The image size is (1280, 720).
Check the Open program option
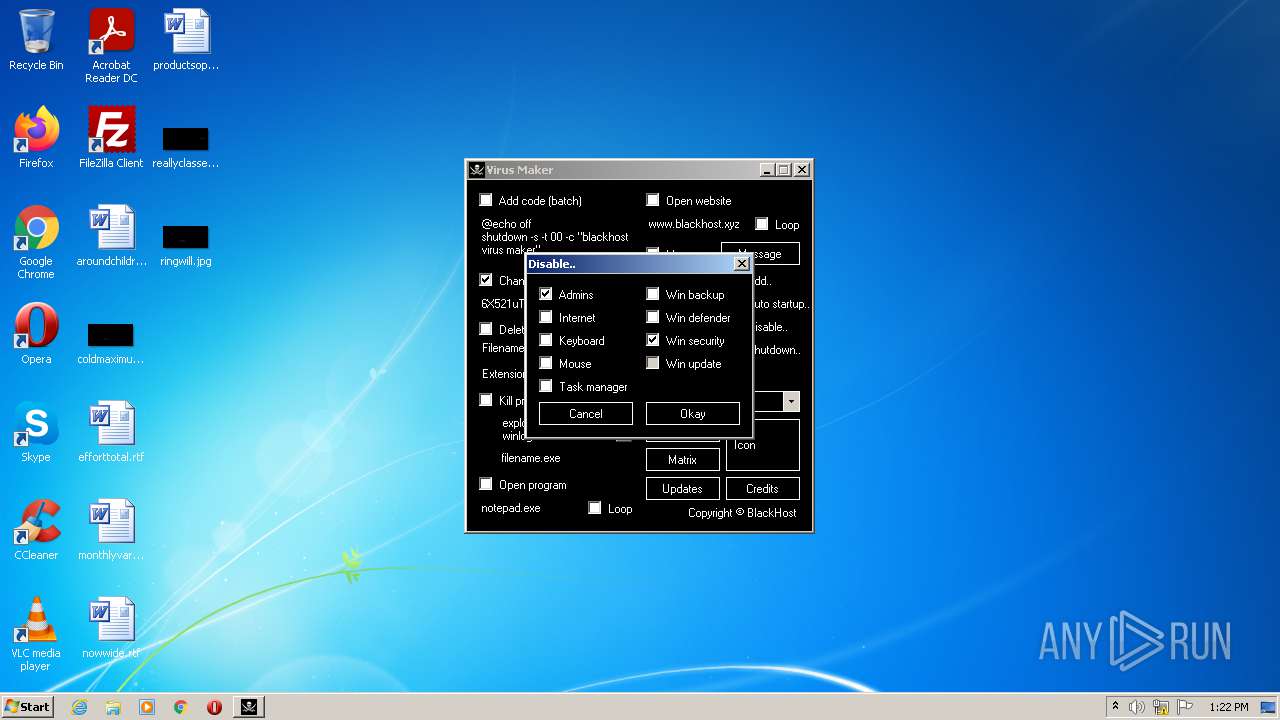pos(486,484)
